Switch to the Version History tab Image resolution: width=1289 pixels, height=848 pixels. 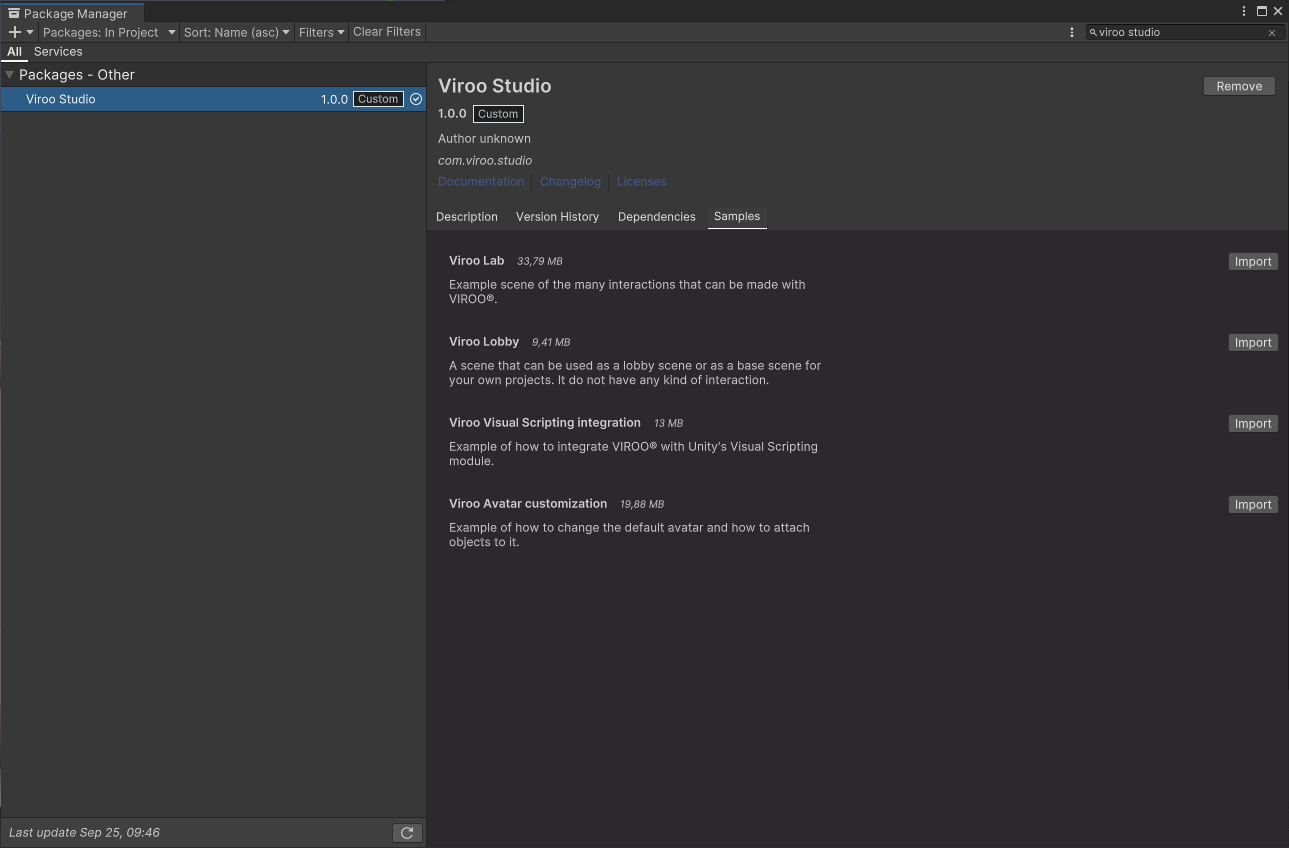(x=557, y=217)
